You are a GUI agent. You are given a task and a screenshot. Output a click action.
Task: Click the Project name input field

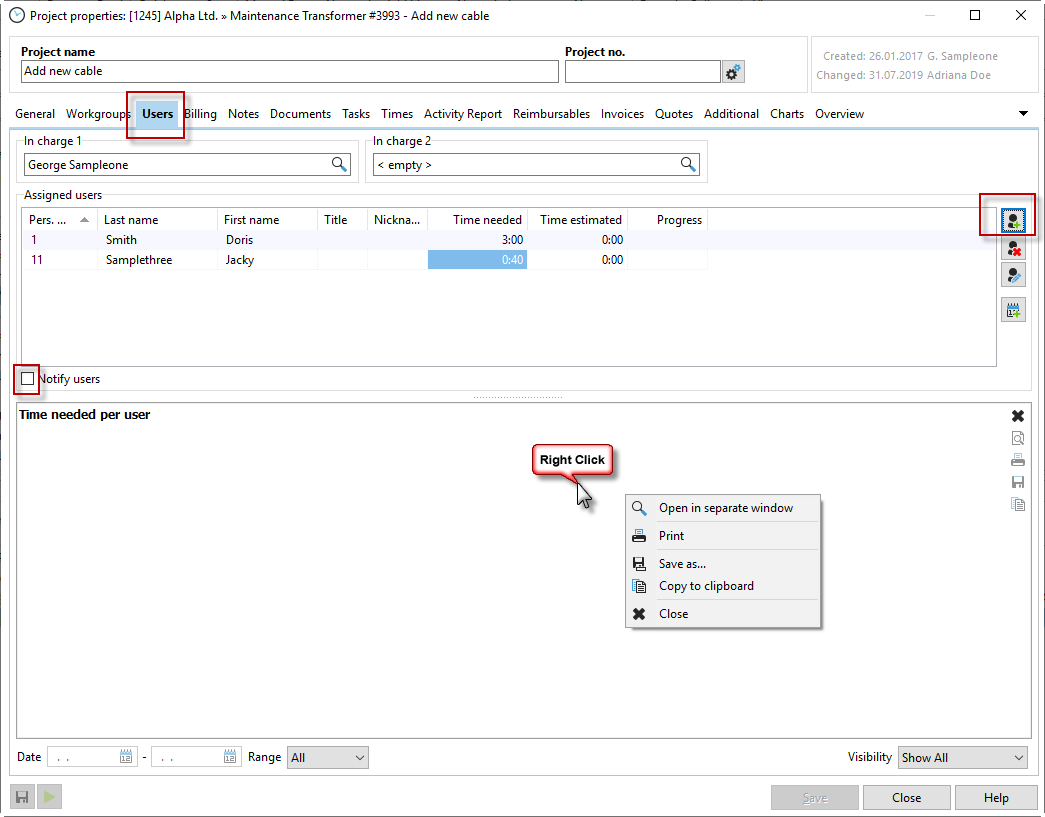pyautogui.click(x=289, y=72)
